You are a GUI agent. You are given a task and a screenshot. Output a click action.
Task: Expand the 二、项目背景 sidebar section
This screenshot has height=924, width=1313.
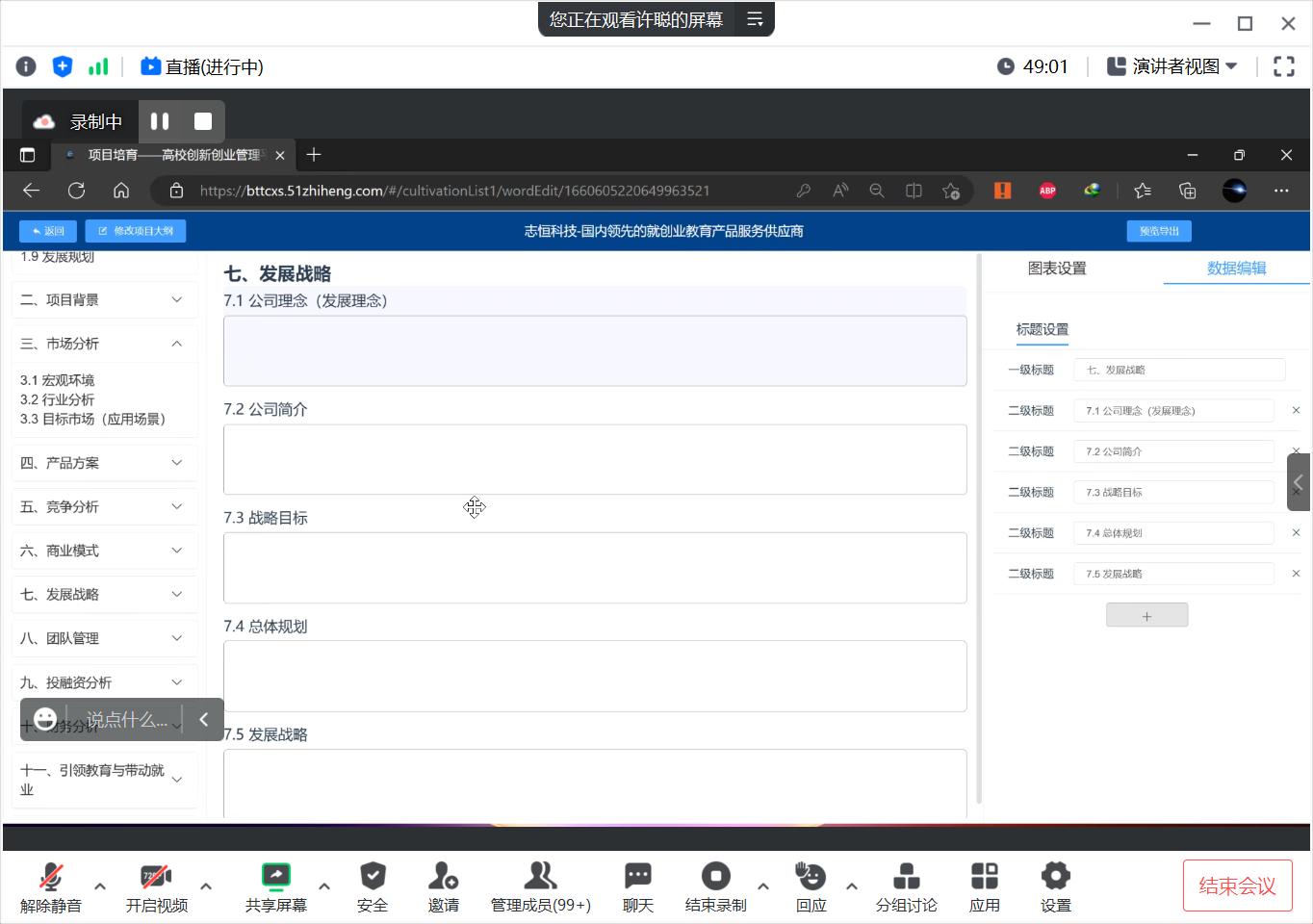click(x=104, y=300)
